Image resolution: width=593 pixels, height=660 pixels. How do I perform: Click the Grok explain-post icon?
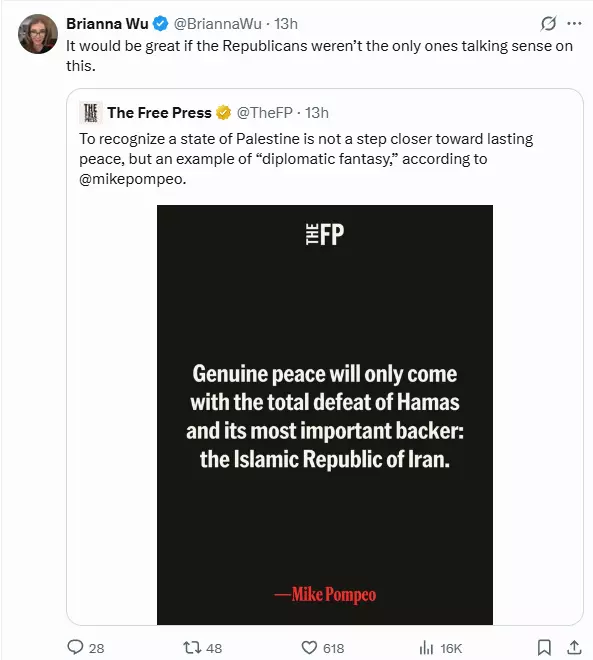click(x=548, y=24)
